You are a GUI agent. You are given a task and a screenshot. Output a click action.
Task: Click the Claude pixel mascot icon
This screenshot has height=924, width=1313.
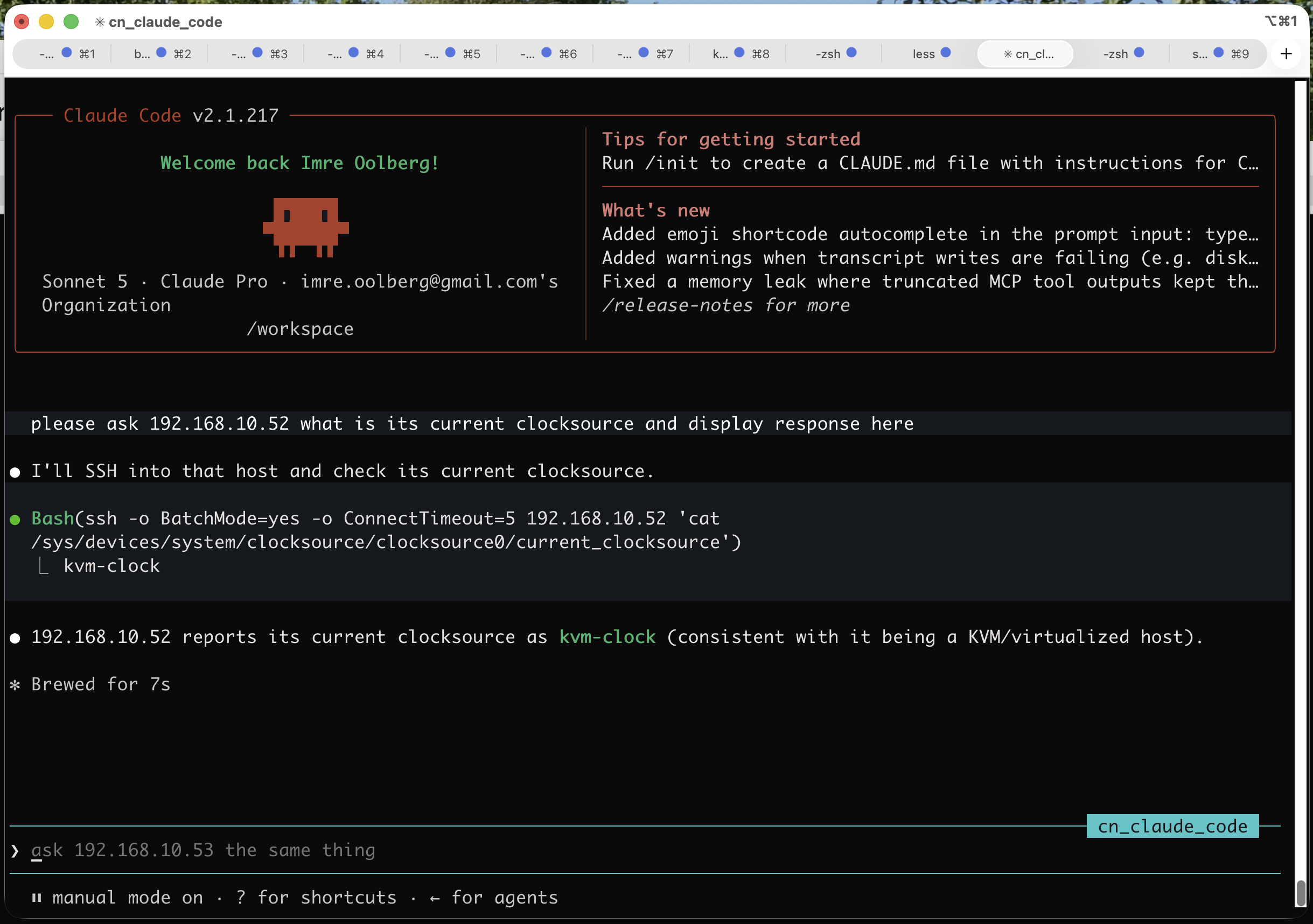click(x=305, y=228)
